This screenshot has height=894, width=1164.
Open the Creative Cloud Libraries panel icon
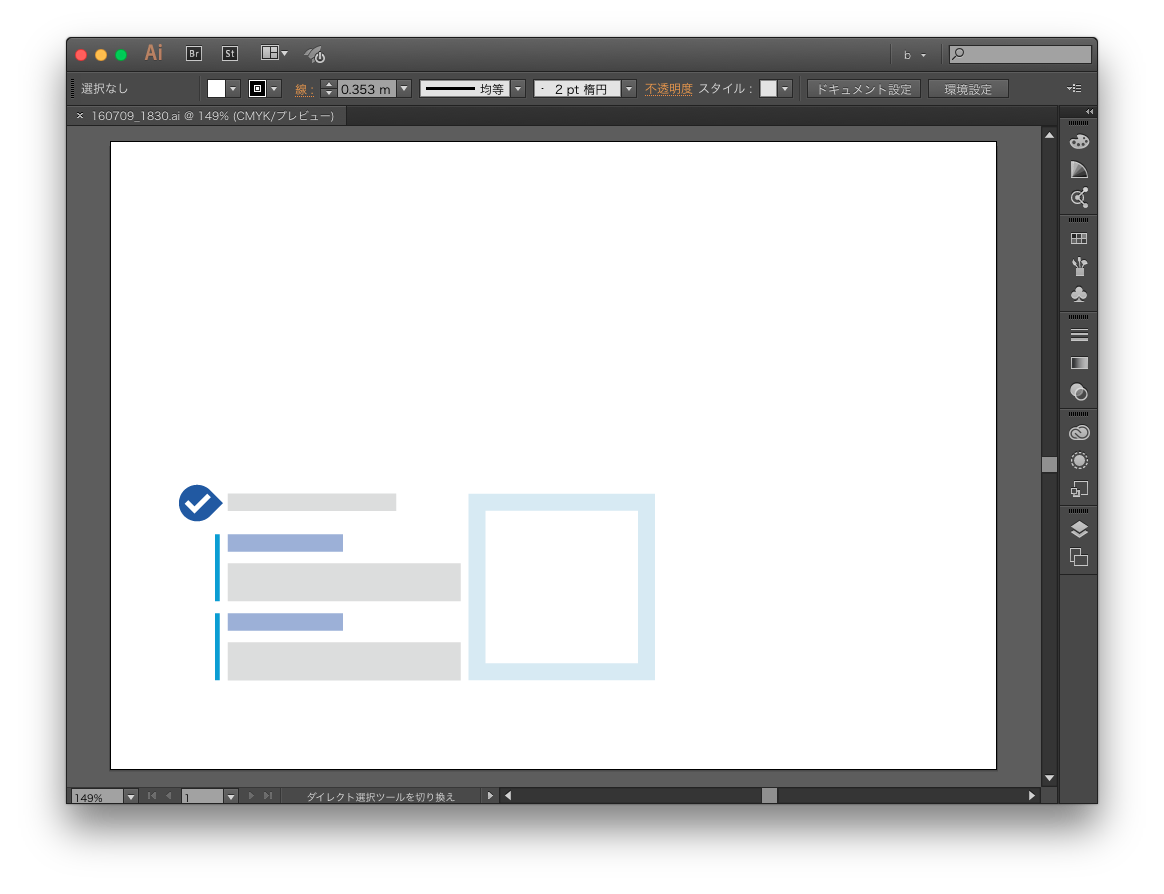click(1079, 432)
